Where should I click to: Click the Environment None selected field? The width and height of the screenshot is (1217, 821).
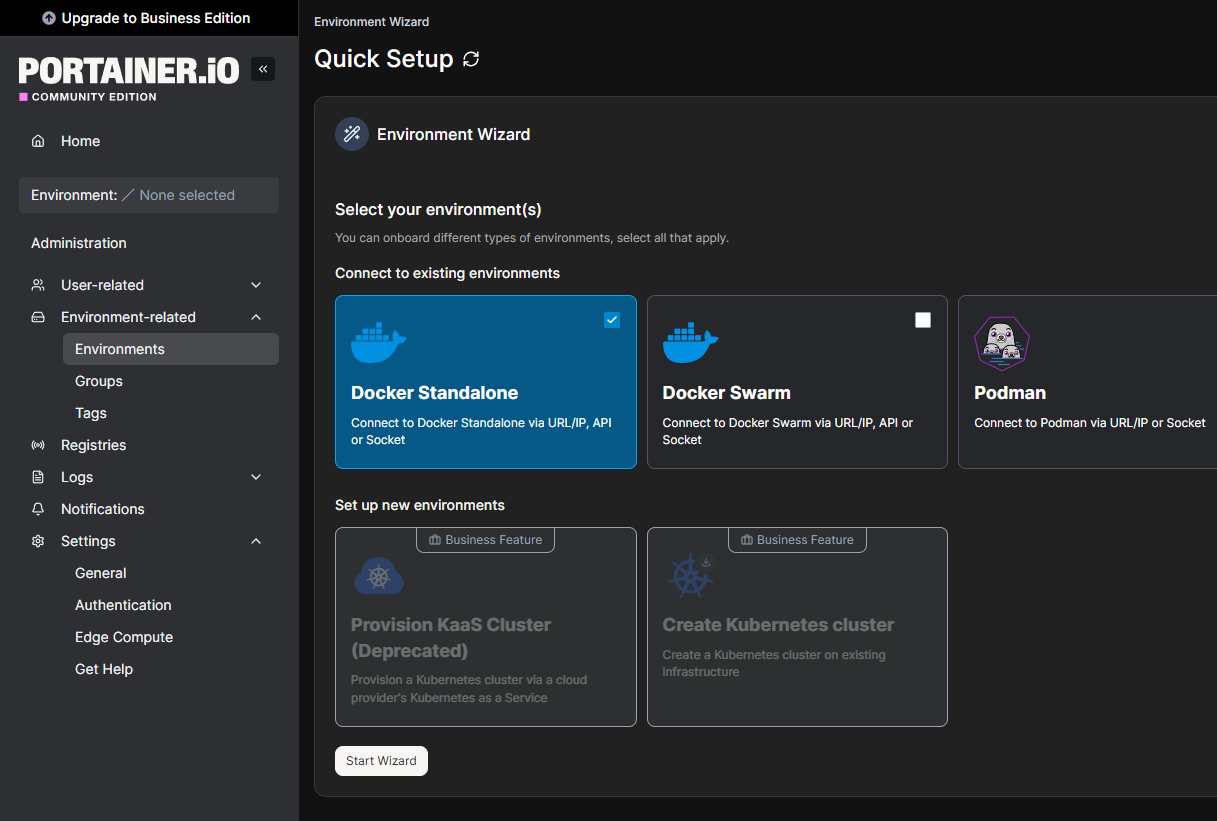click(148, 194)
